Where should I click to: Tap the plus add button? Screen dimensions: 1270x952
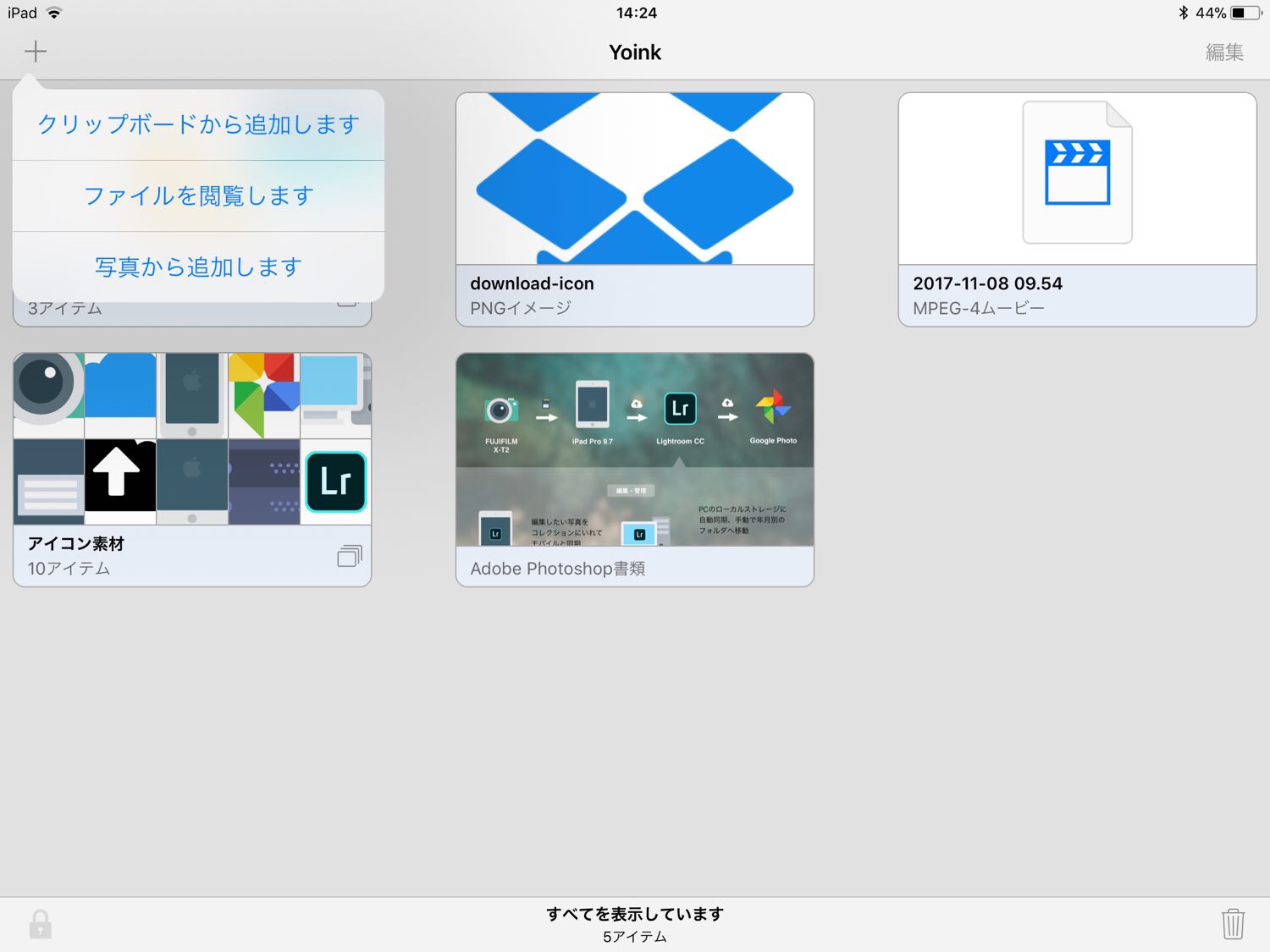[x=36, y=52]
